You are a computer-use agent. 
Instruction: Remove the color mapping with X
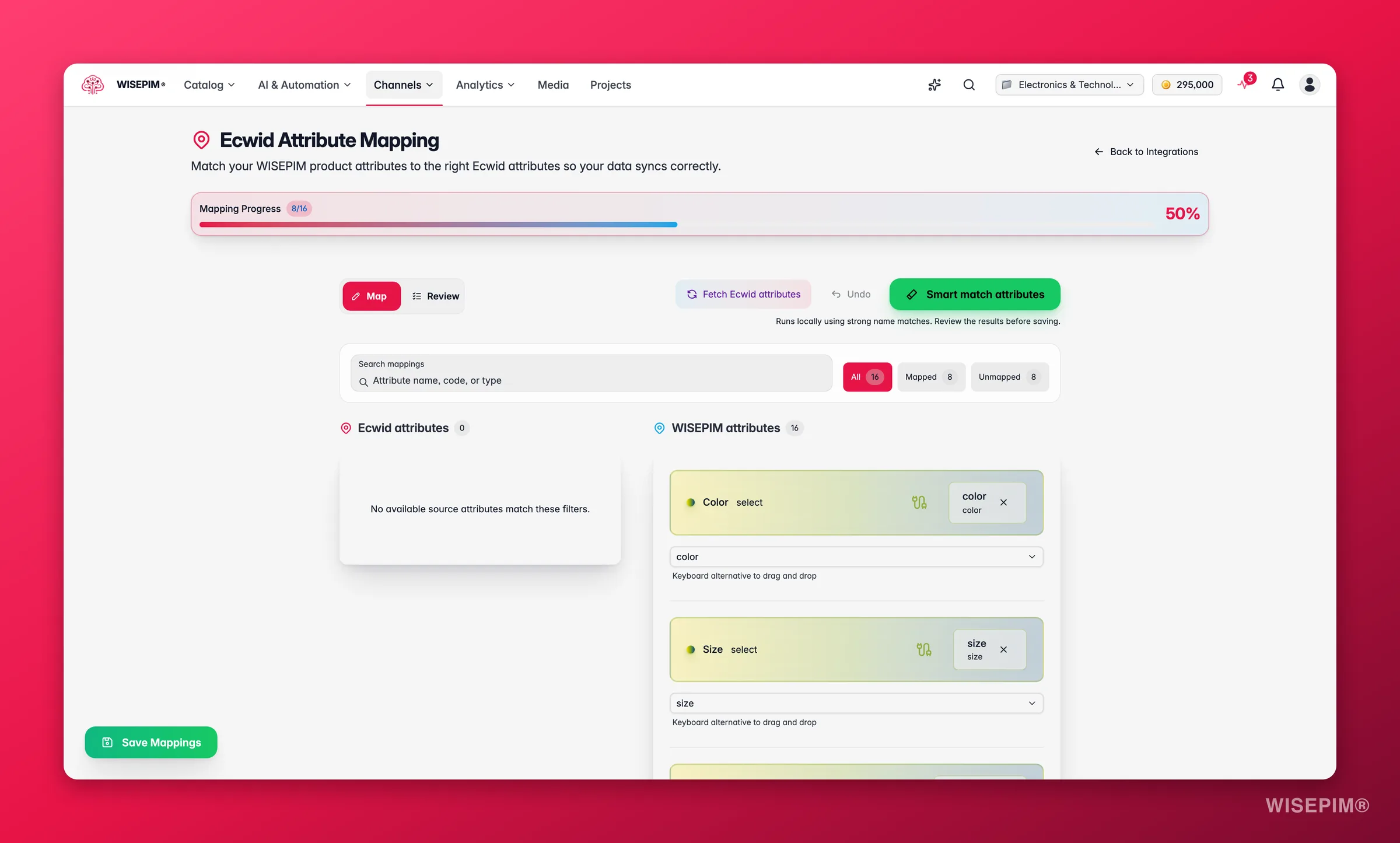pos(1003,502)
